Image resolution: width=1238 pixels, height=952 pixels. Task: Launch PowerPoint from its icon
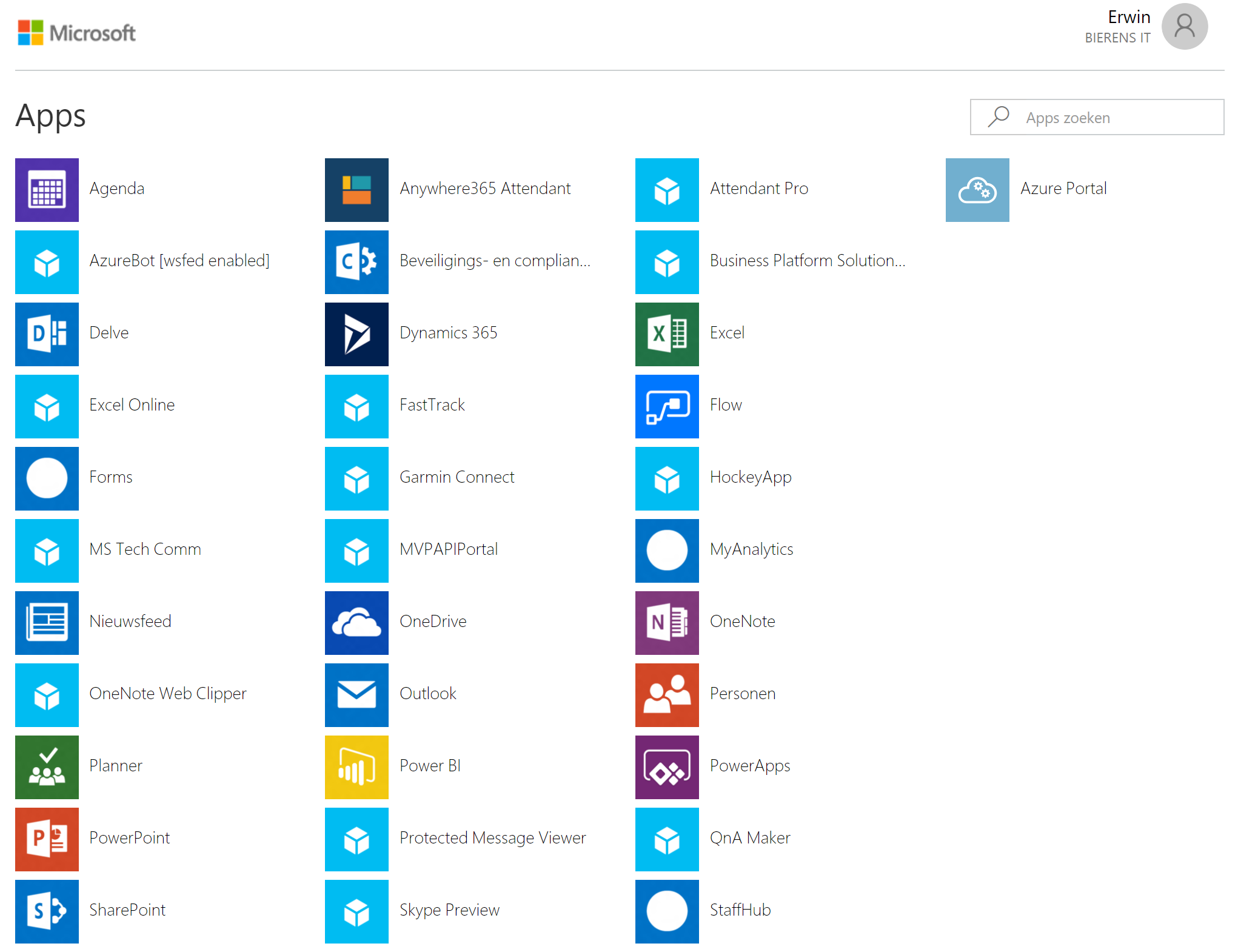[47, 839]
